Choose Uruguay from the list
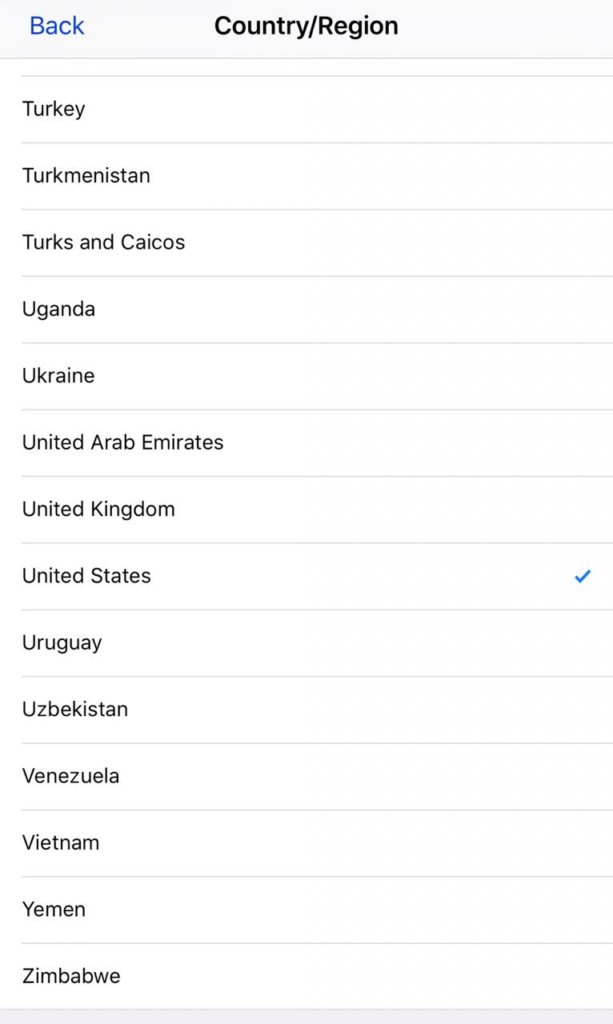Image resolution: width=613 pixels, height=1024 pixels. [306, 643]
